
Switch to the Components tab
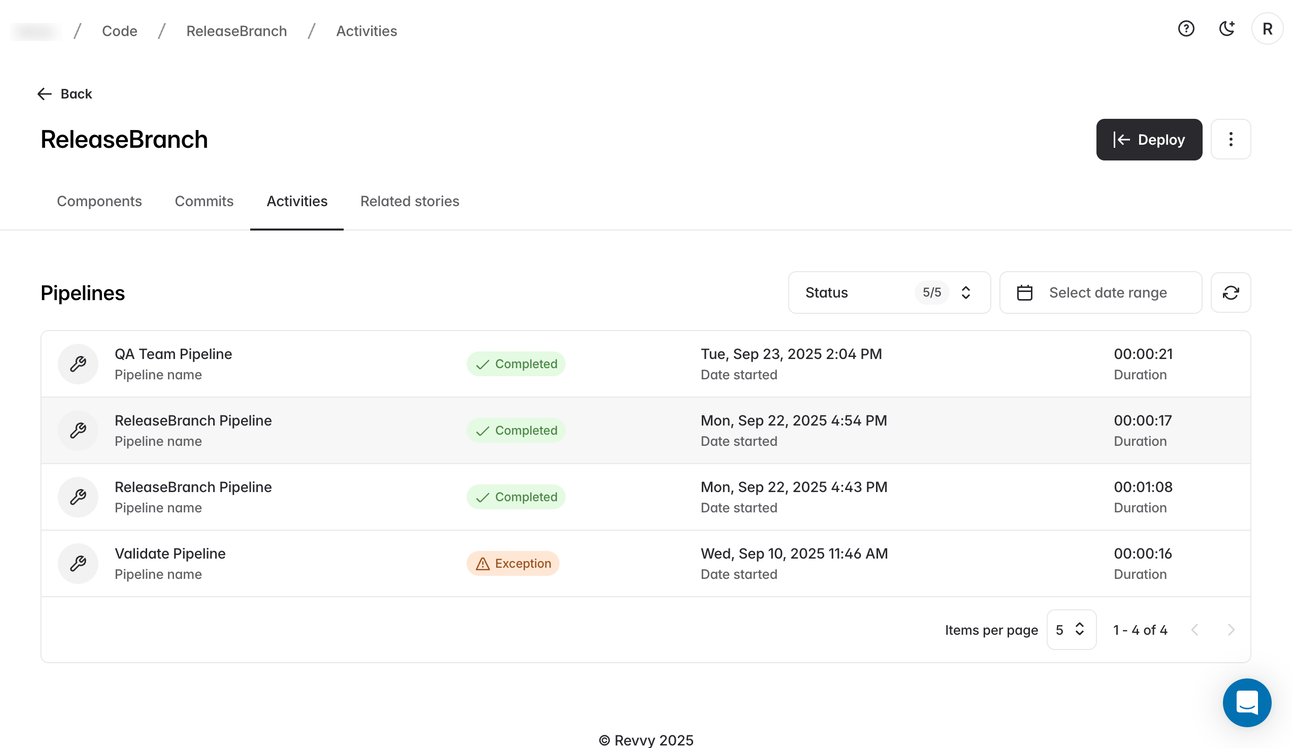(x=99, y=201)
